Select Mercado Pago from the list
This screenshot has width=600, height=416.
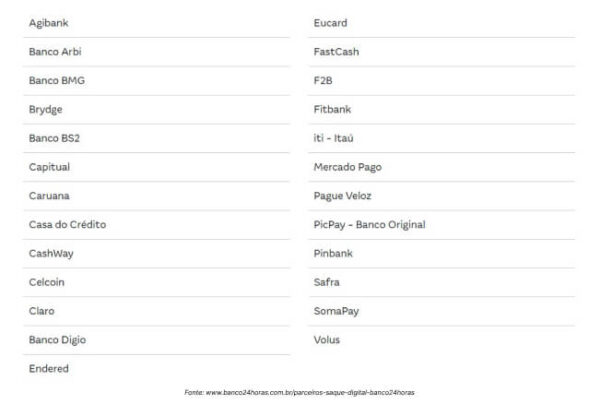click(348, 167)
